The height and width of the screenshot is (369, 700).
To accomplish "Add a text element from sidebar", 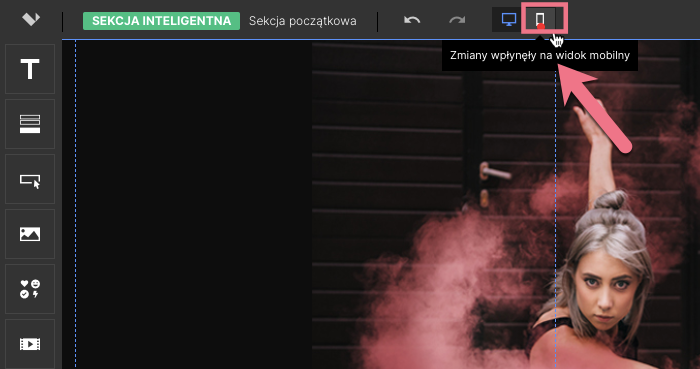I will (30, 69).
